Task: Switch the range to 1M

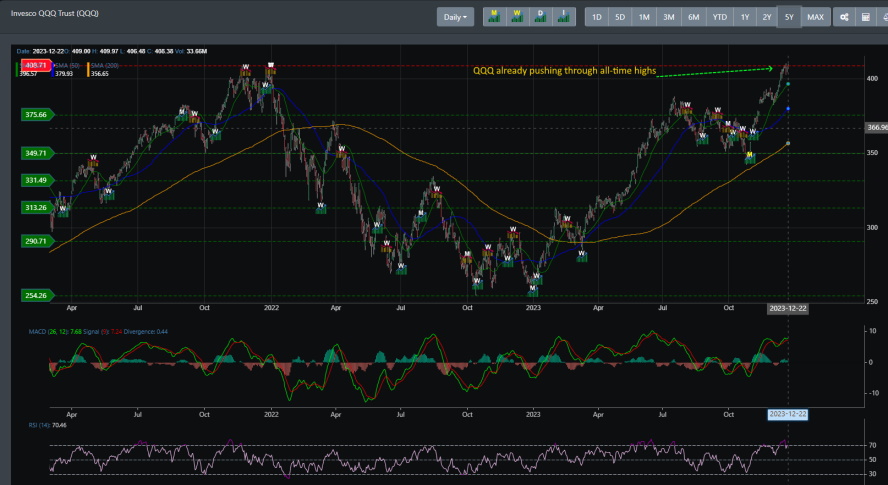Action: coord(644,17)
